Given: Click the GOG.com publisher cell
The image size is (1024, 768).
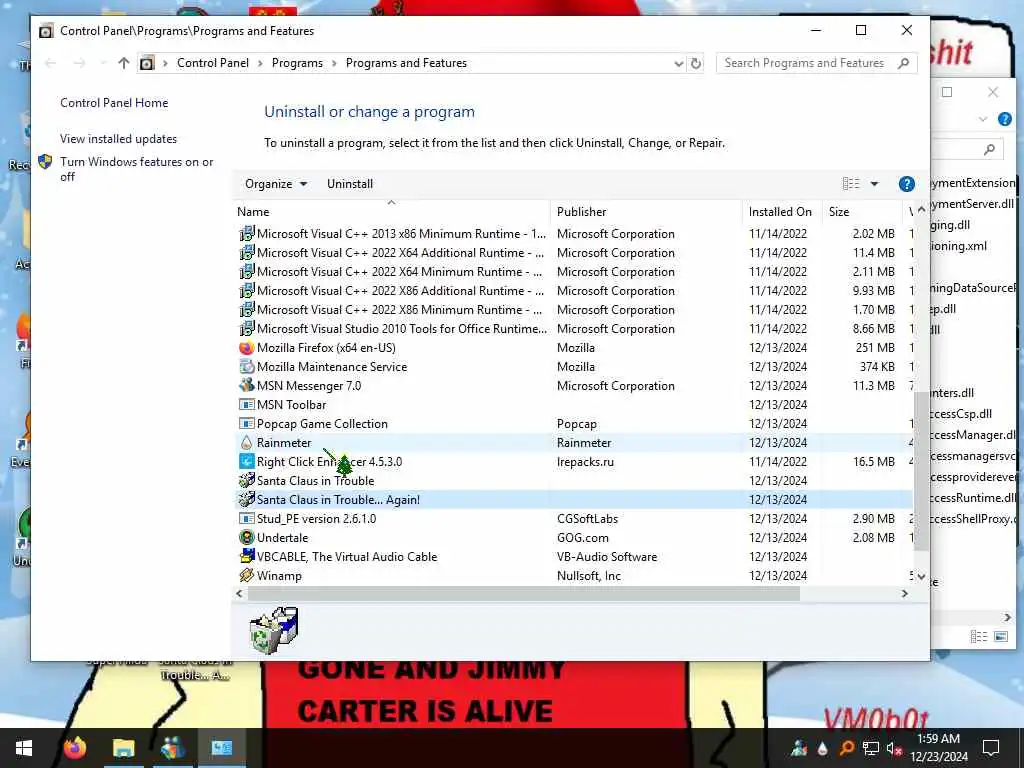Looking at the screenshot, I should point(583,538).
